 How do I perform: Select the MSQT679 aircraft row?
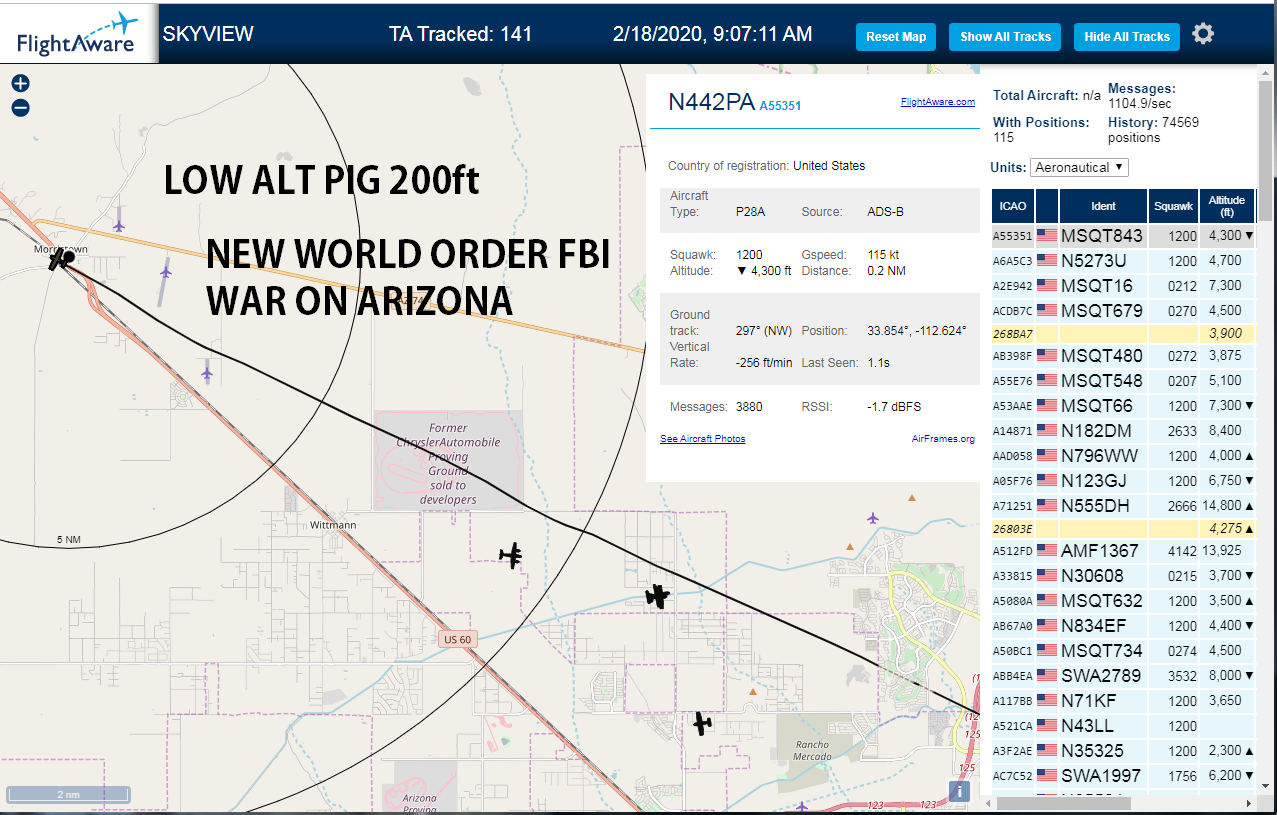(1123, 311)
